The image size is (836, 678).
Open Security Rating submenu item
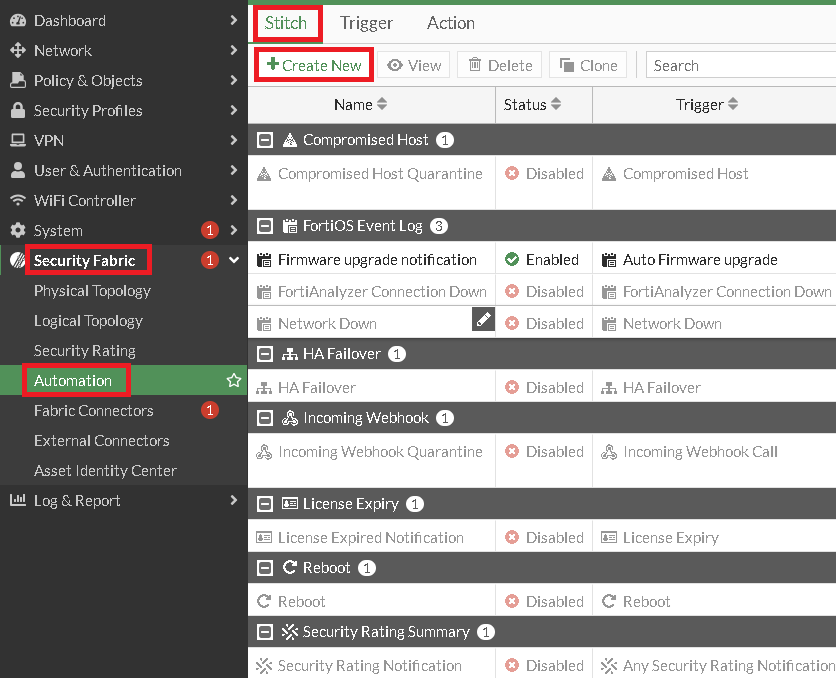click(x=85, y=350)
